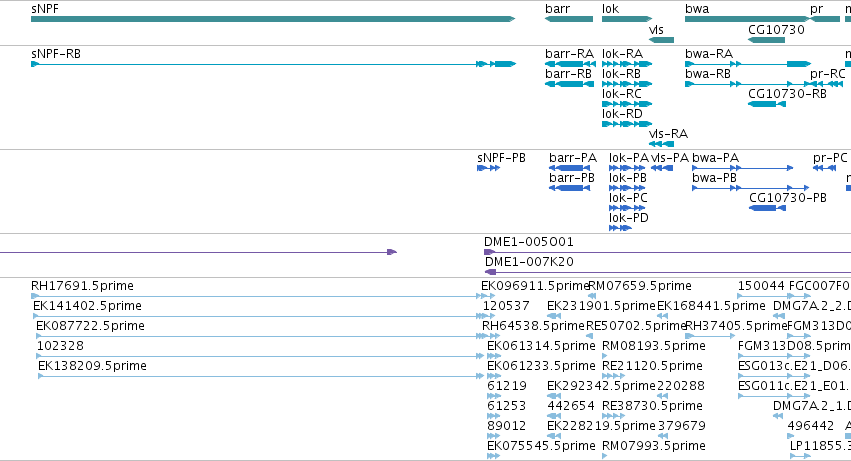Screen dimensions: 851x461
Task: Click EST labeled 442654
Action: [x=571, y=406]
